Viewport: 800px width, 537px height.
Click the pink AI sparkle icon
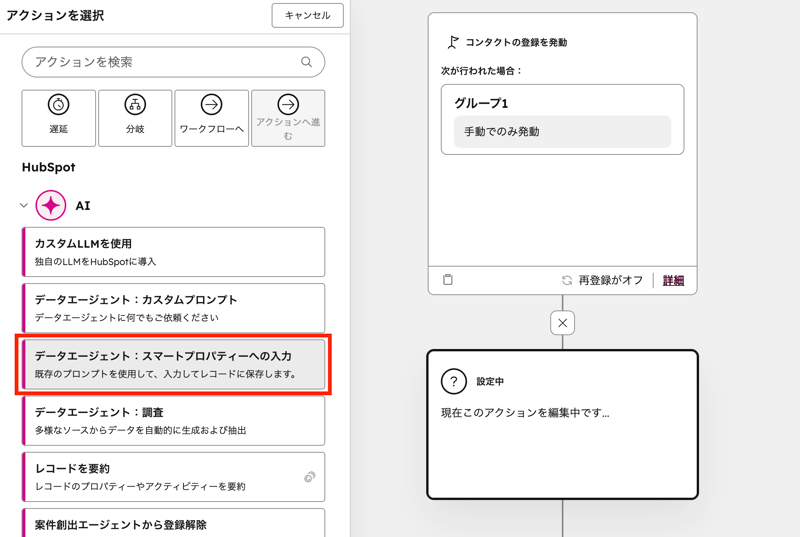click(51, 206)
